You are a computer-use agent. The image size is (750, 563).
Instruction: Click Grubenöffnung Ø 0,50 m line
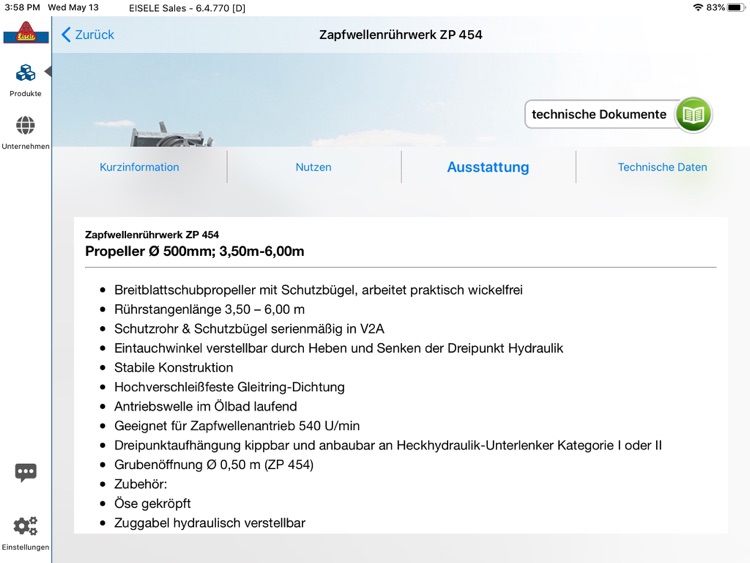point(214,464)
